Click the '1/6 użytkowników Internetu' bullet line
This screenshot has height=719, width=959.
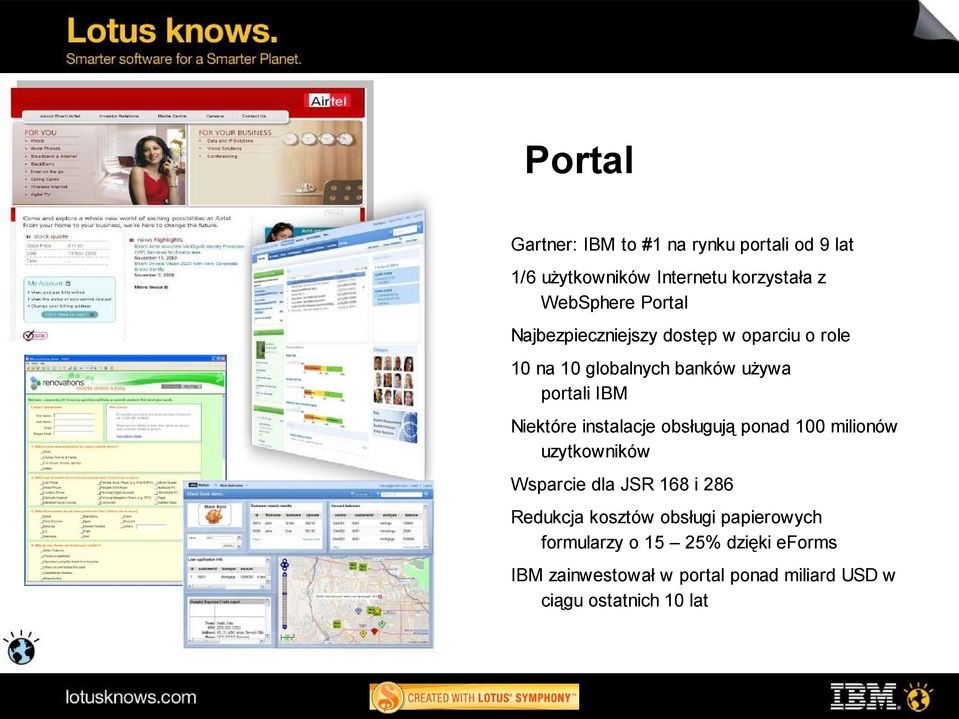(x=668, y=278)
